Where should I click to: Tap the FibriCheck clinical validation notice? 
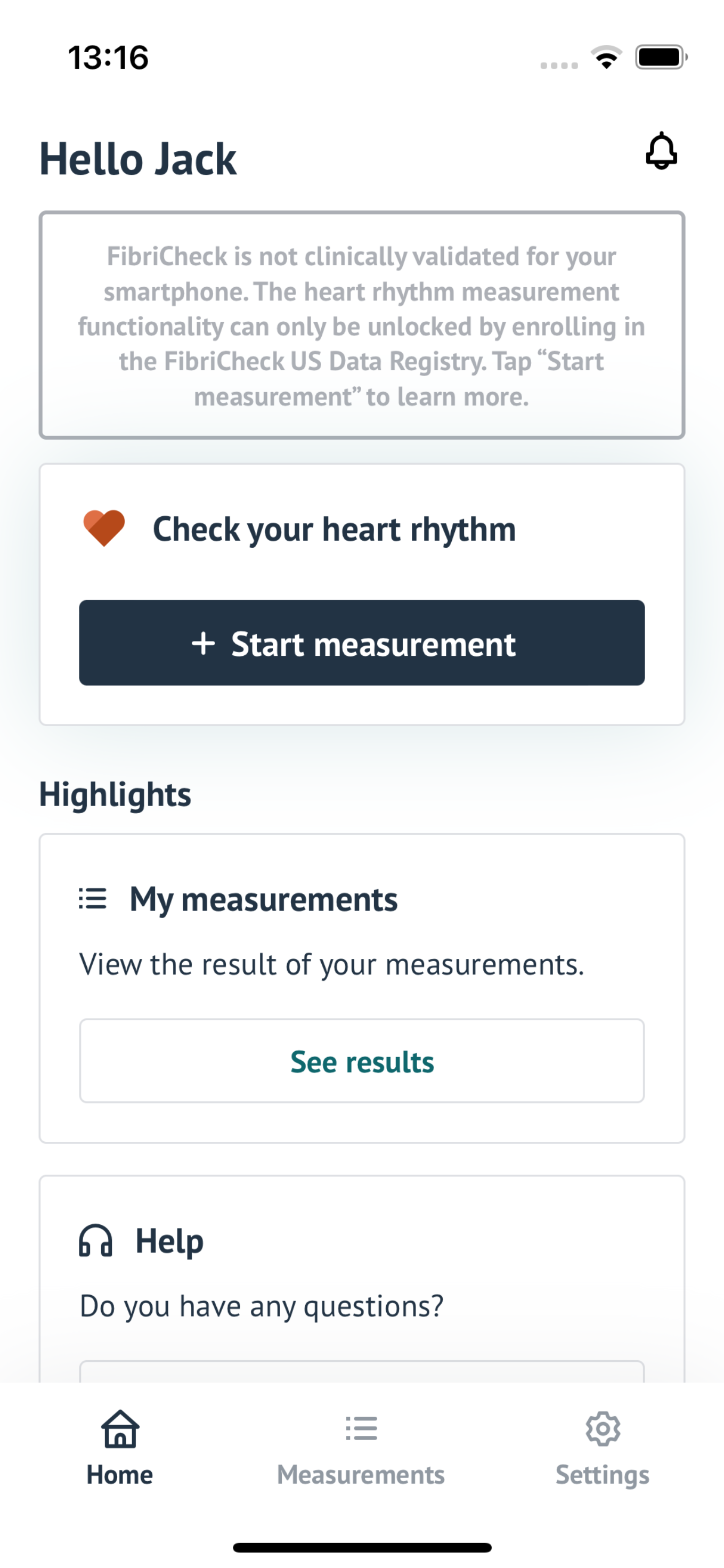[362, 325]
